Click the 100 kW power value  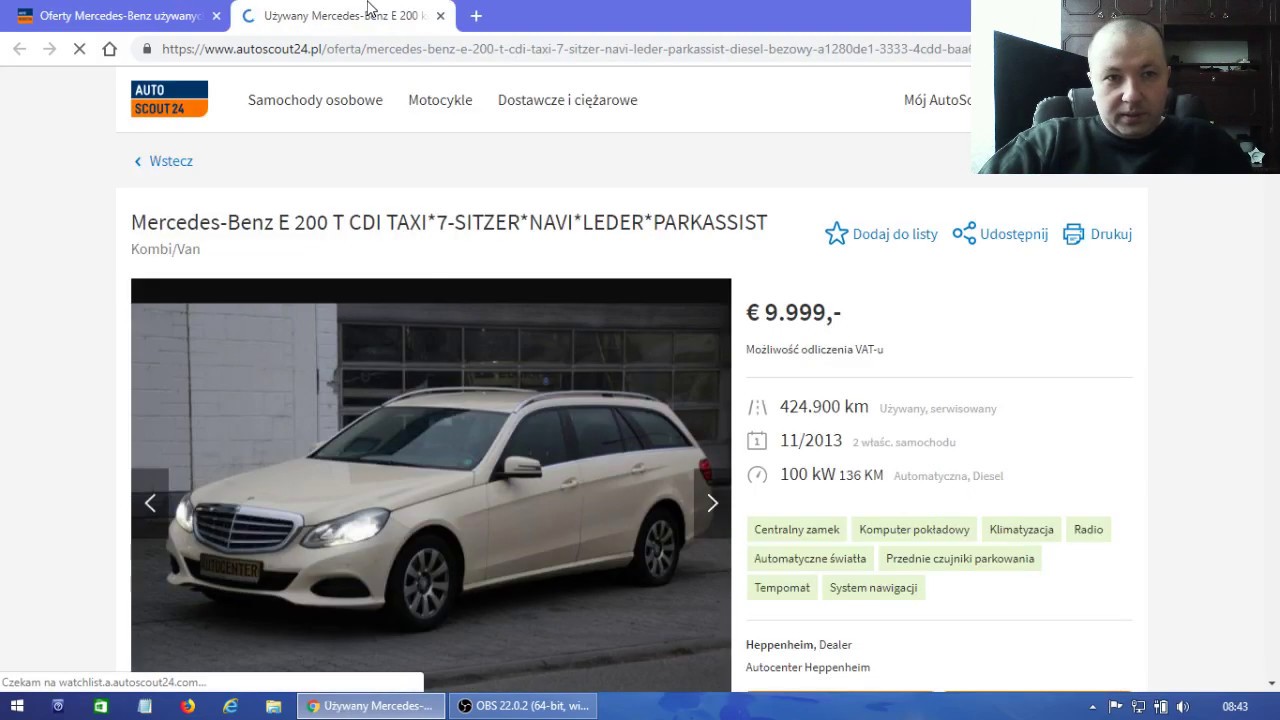807,475
